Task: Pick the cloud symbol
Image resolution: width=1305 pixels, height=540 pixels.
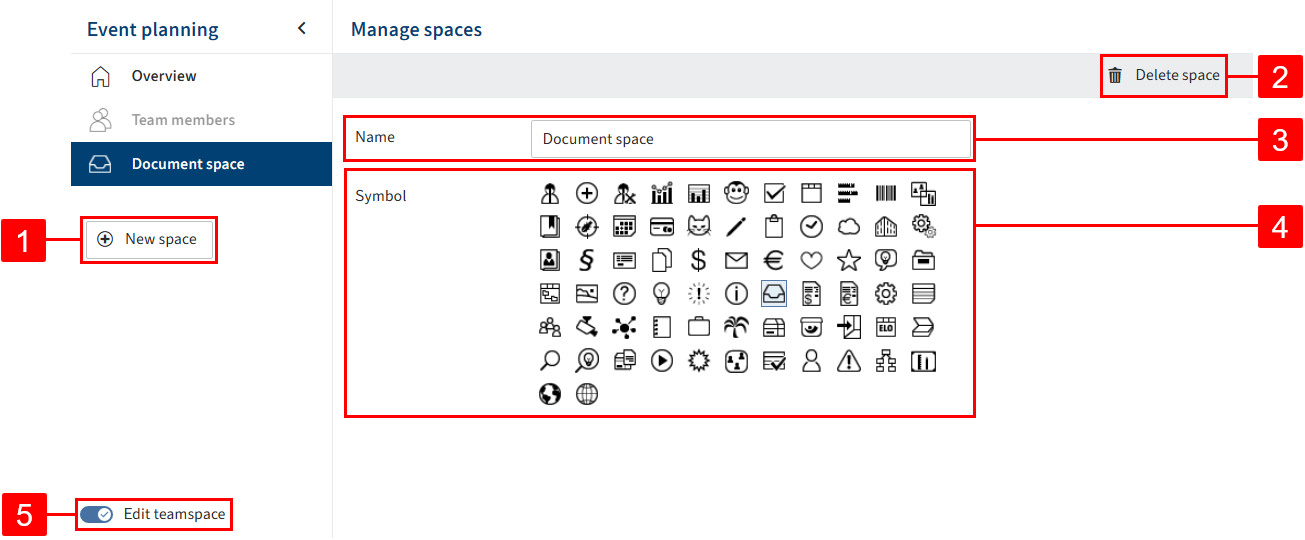Action: click(x=849, y=227)
